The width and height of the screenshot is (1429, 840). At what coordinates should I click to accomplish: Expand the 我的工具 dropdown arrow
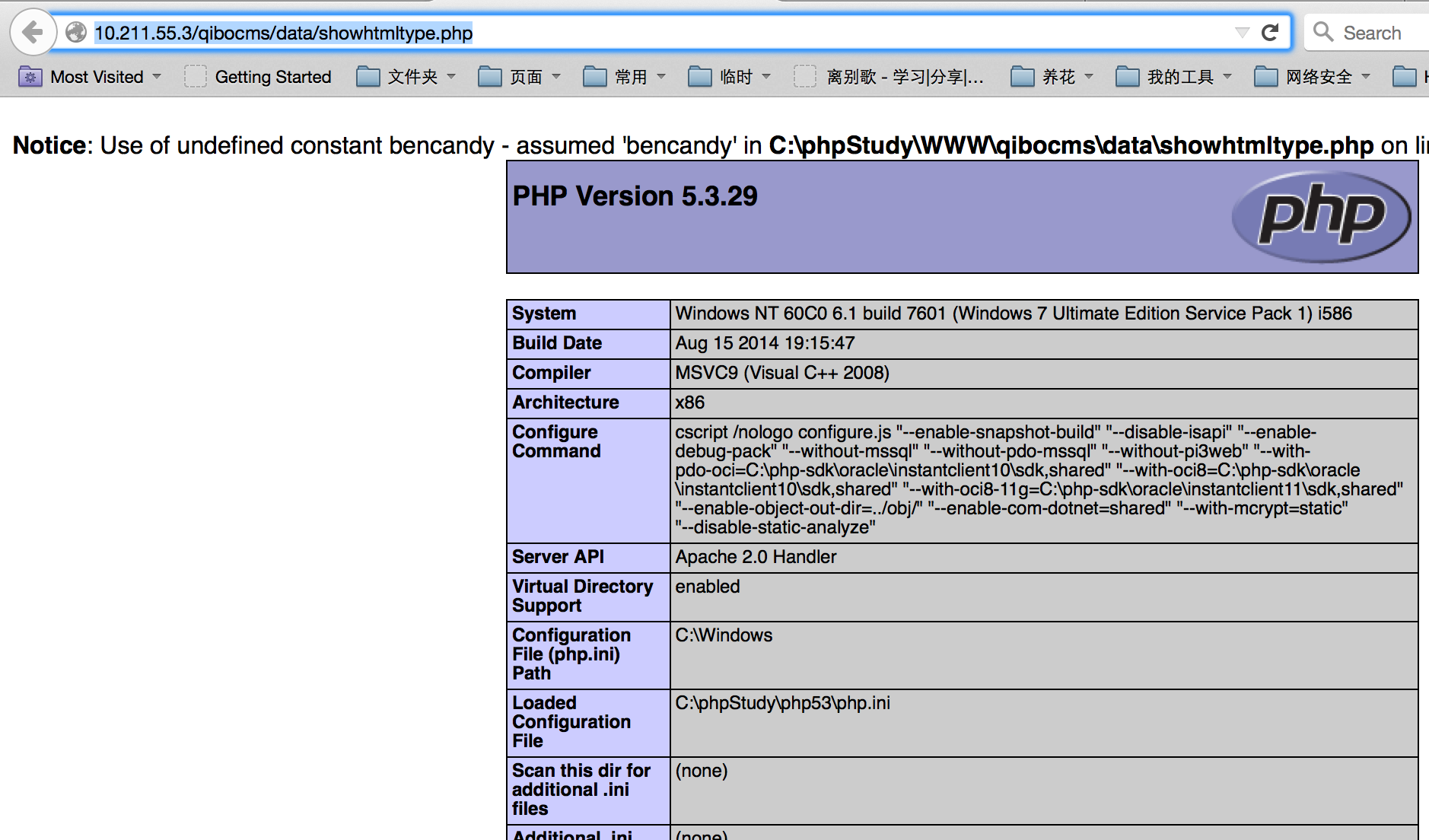click(1227, 77)
